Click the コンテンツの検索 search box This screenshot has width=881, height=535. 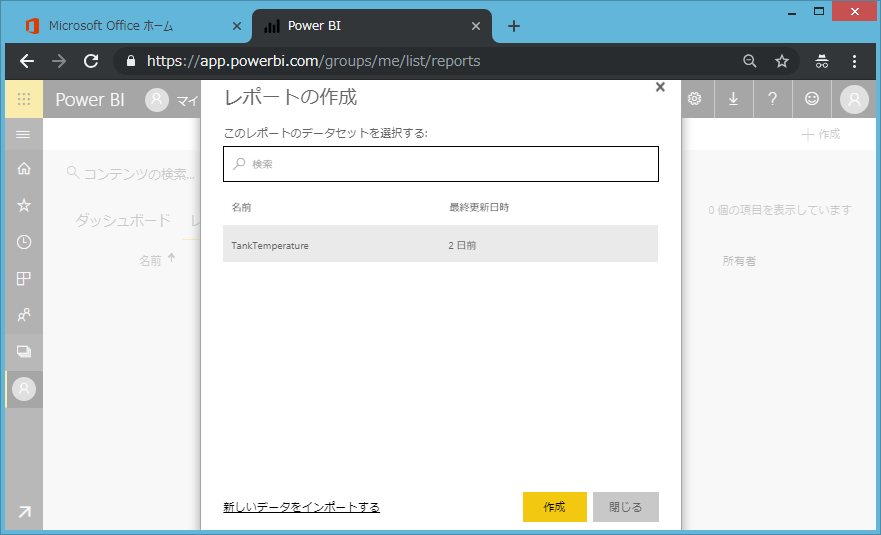pyautogui.click(x=131, y=174)
